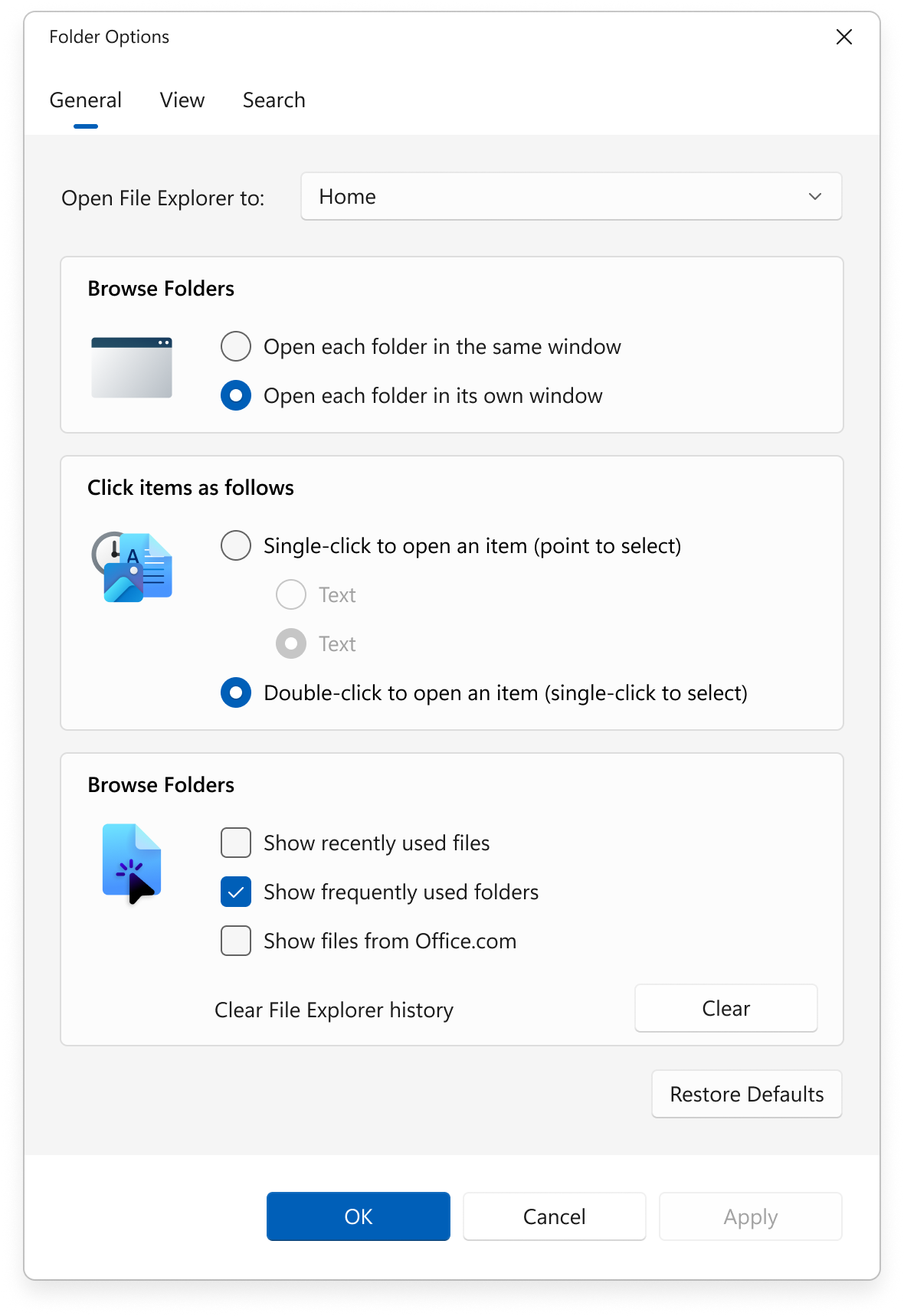Viewport: 904px width, 1316px height.
Task: Select Double-click to open an item
Action: click(235, 692)
